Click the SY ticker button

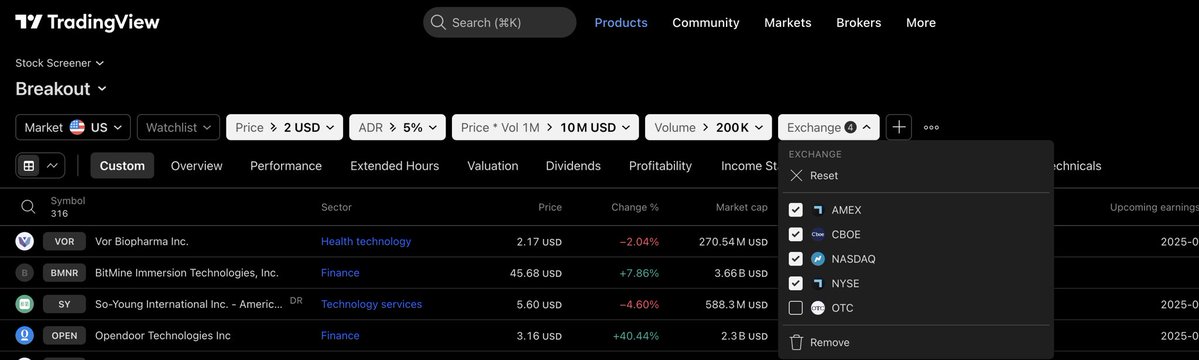coord(64,304)
